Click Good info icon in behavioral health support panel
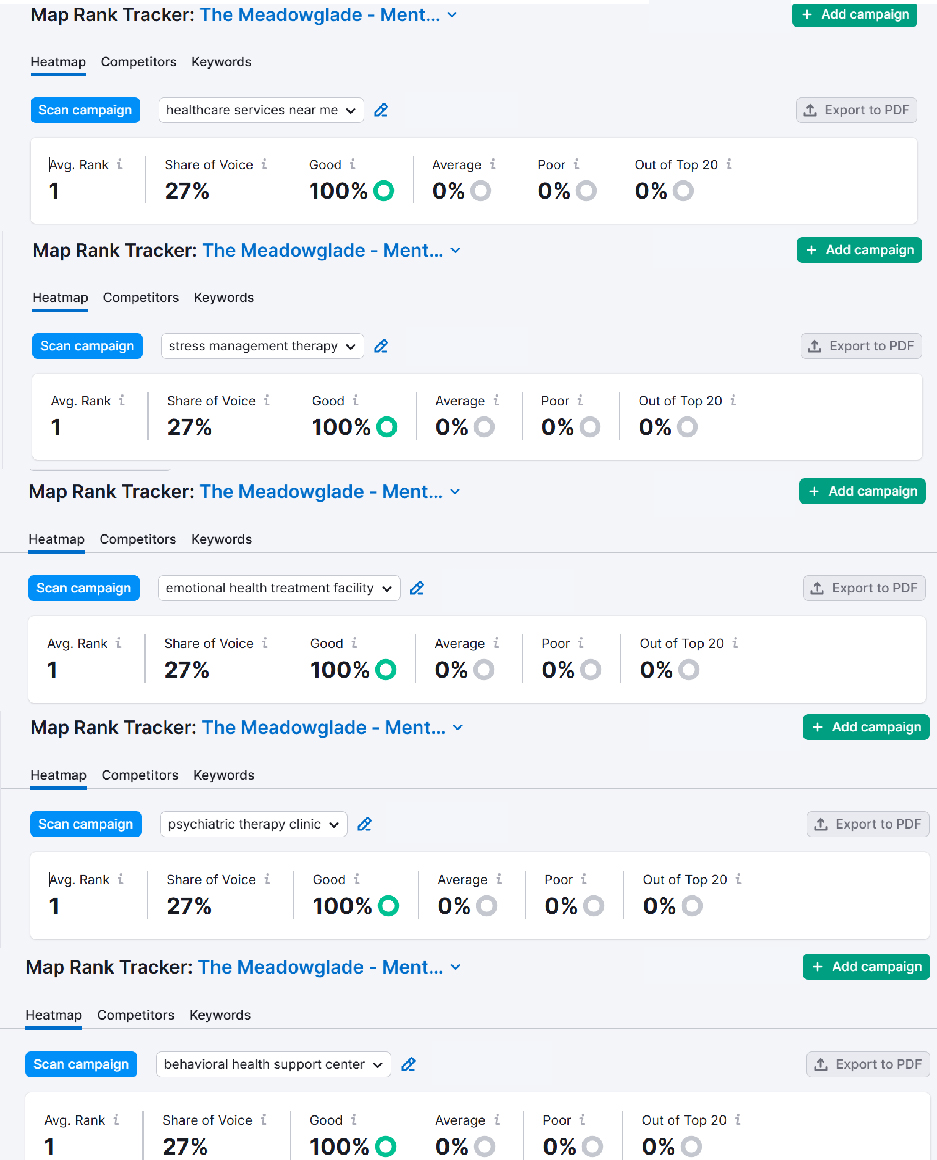The width and height of the screenshot is (937, 1160). tap(354, 1120)
